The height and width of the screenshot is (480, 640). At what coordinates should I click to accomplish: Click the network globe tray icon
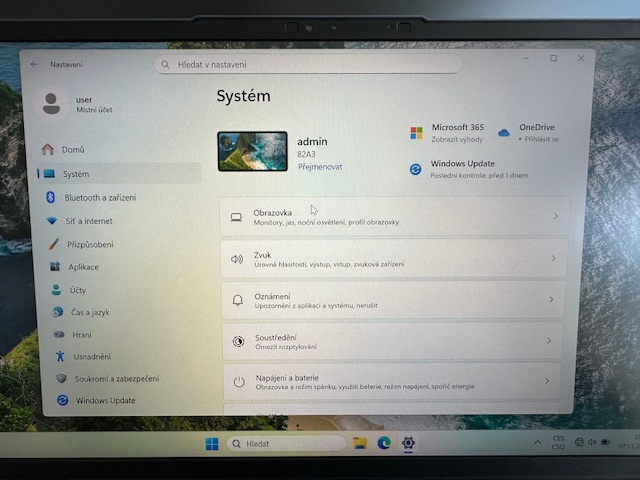point(579,442)
